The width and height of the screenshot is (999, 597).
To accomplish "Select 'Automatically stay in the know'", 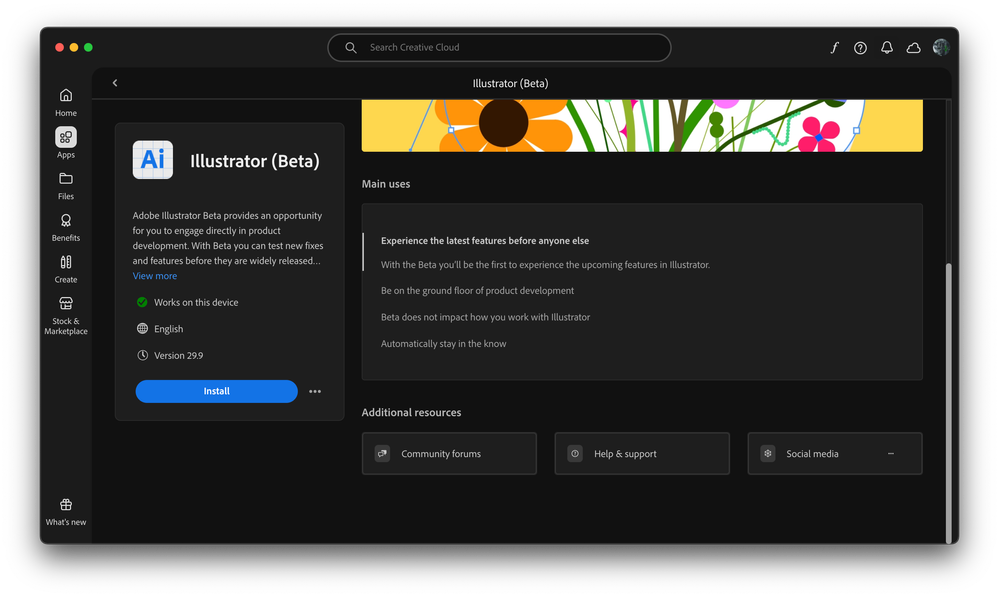I will (x=443, y=343).
